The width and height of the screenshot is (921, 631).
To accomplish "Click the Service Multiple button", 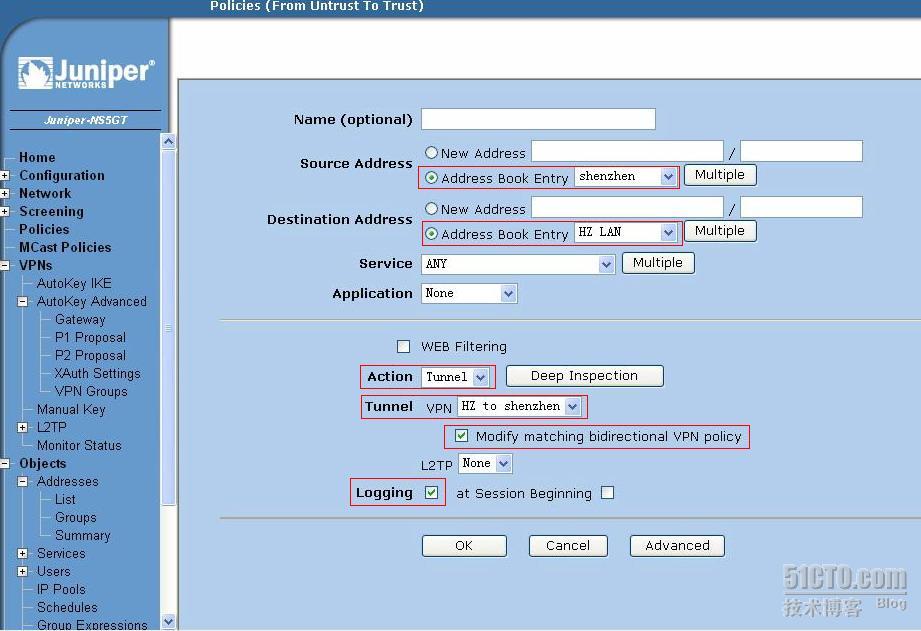I will pos(658,263).
